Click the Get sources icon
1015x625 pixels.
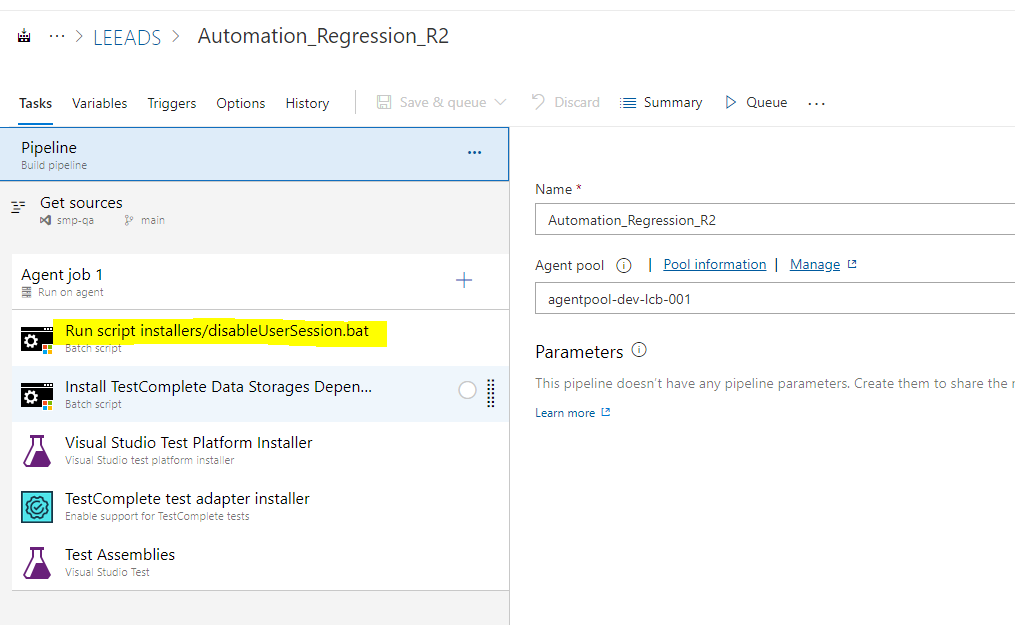click(18, 207)
